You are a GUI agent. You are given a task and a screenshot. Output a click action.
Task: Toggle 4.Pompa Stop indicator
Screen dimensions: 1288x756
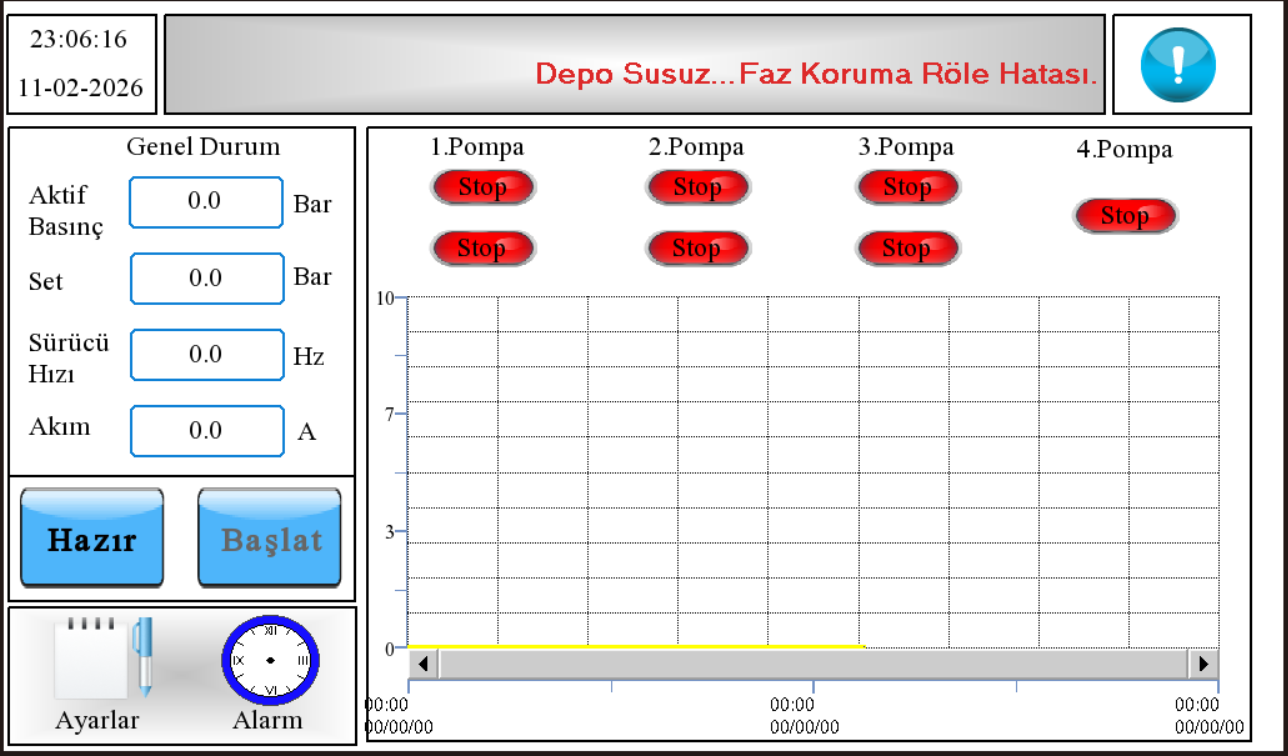click(1125, 216)
